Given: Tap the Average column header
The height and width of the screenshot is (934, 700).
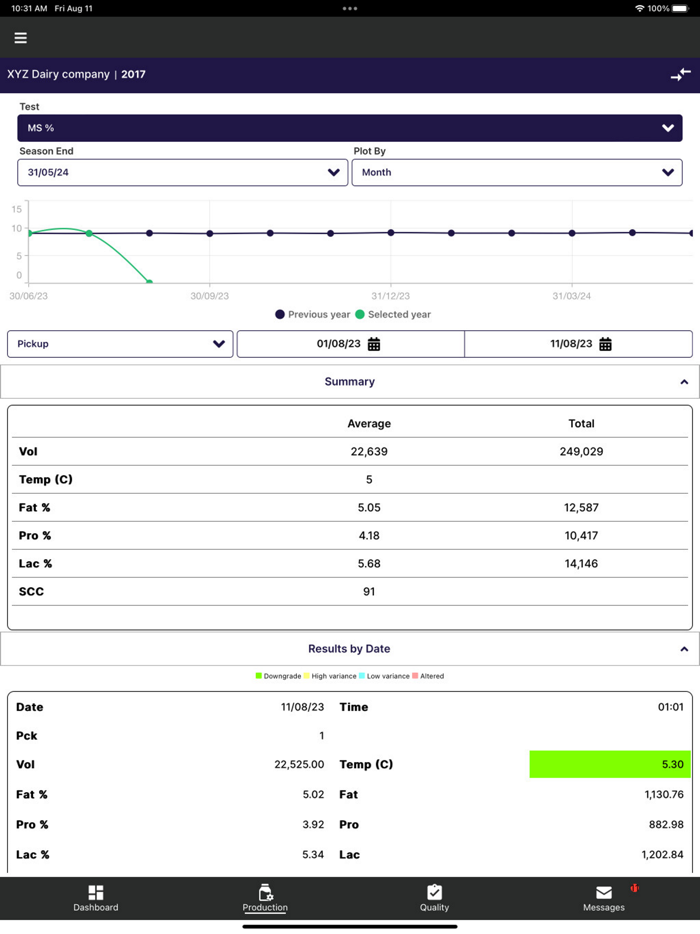Looking at the screenshot, I should click(x=369, y=424).
